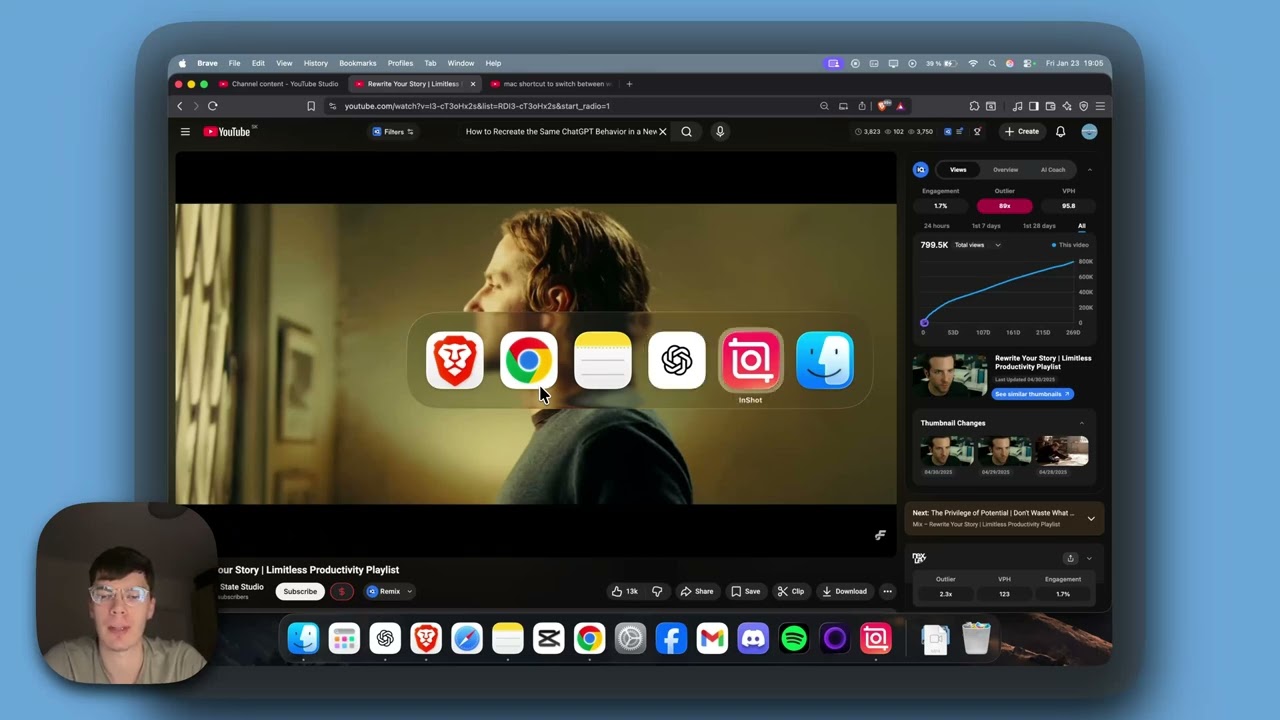The height and width of the screenshot is (720, 1280).
Task: Select Notes in the app switcher
Action: click(602, 360)
